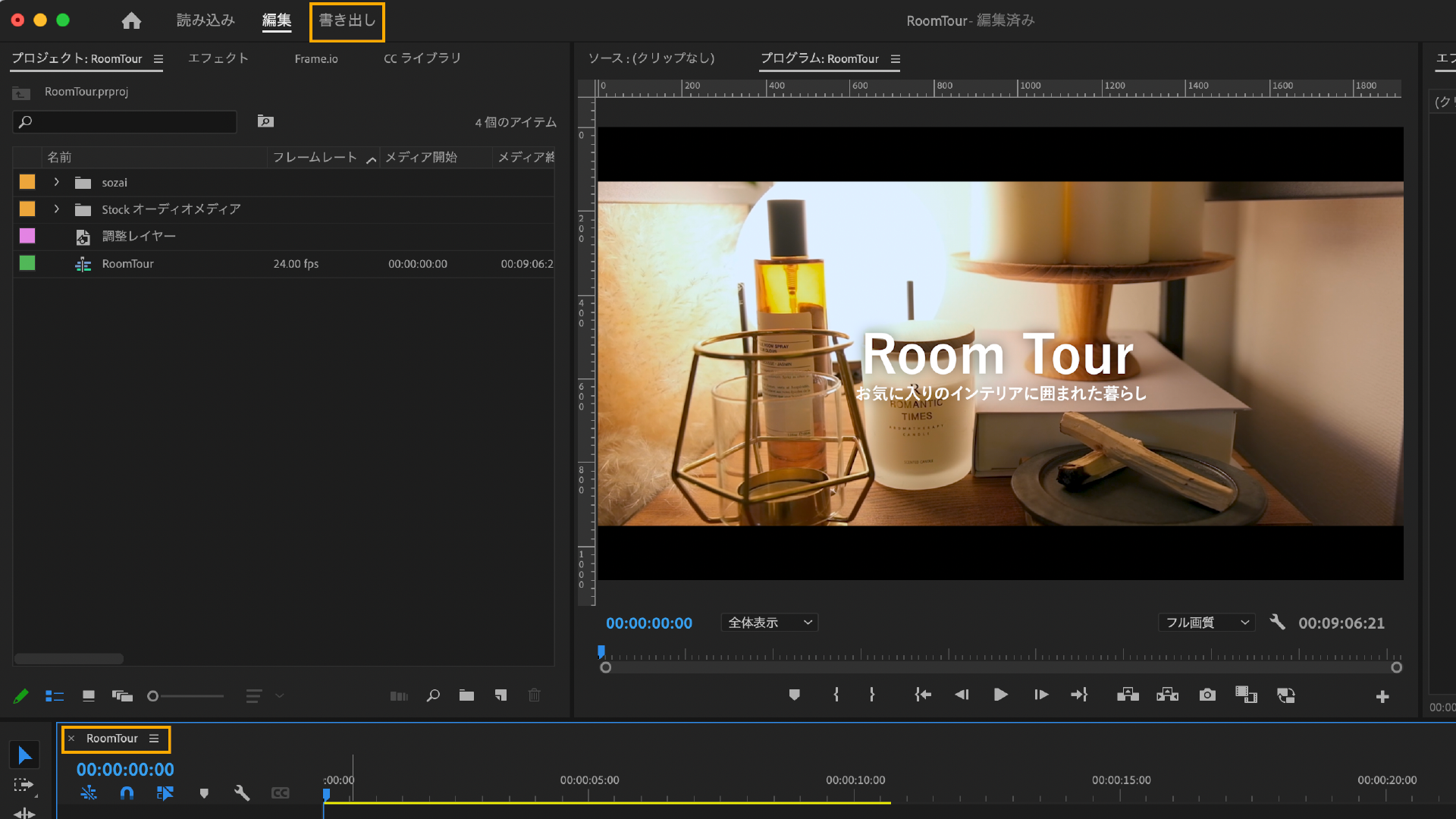The image size is (1456, 819).
Task: Click the Export Frame camera icon
Action: (1207, 695)
